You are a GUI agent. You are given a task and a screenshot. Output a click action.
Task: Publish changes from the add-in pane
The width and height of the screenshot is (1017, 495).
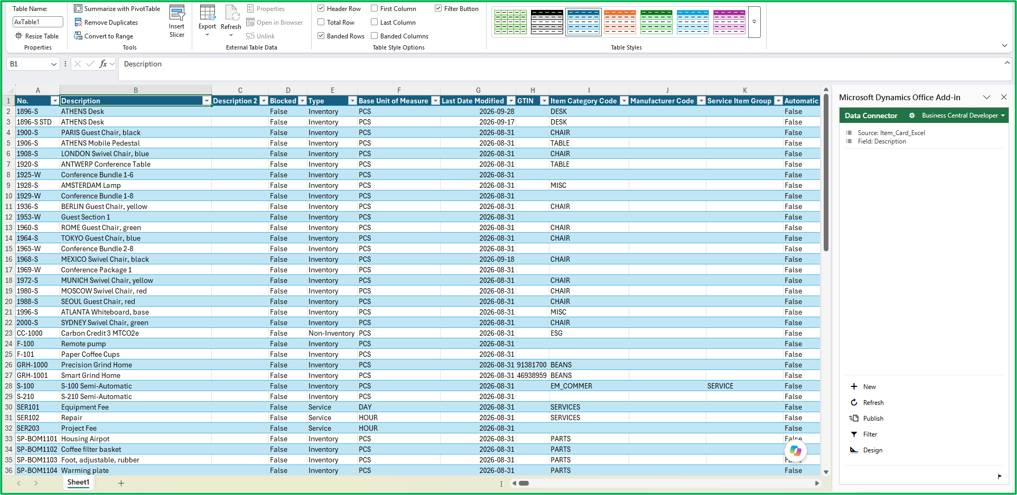pos(867,418)
